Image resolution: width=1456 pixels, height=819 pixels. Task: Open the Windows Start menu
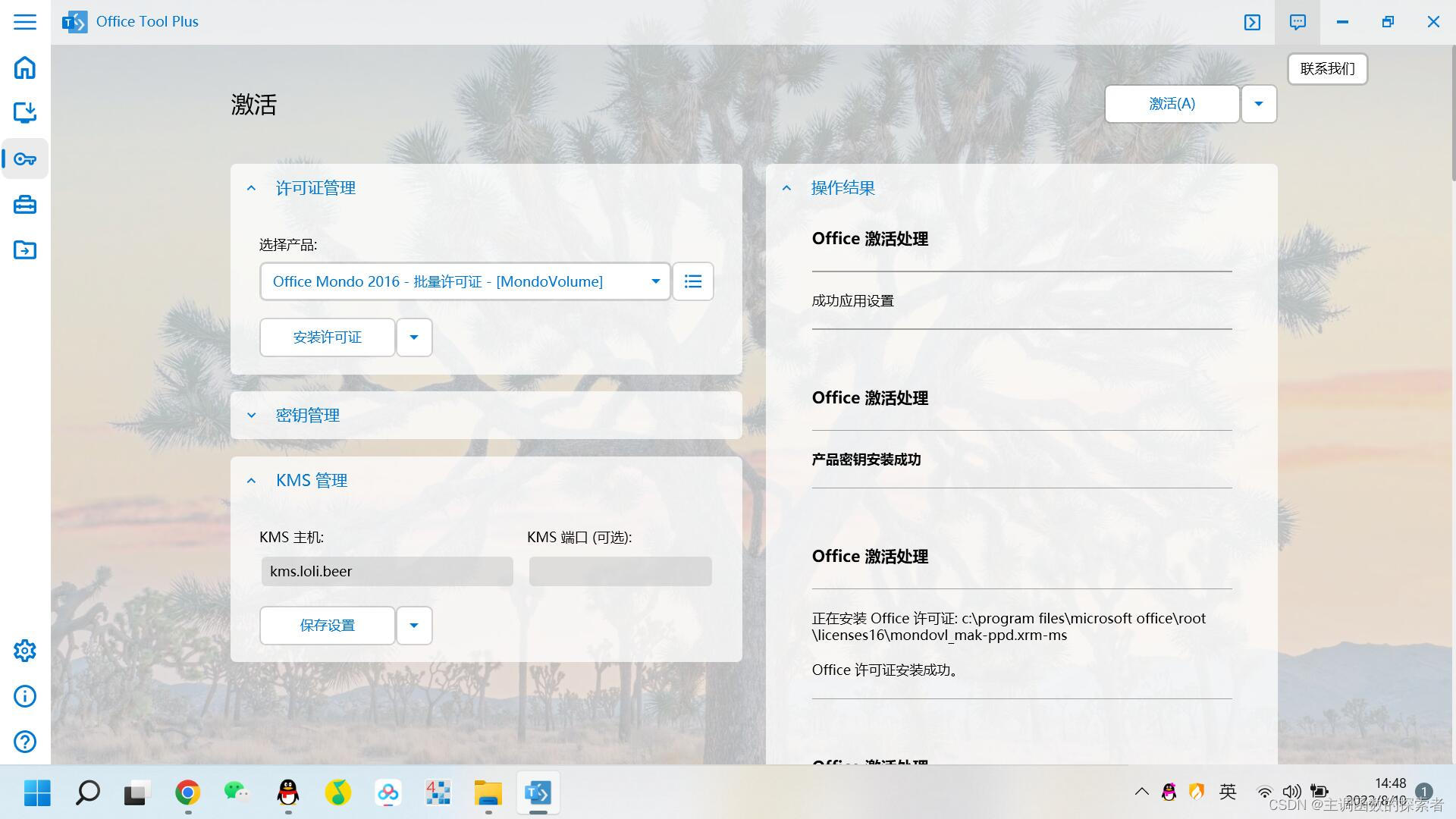pos(37,792)
